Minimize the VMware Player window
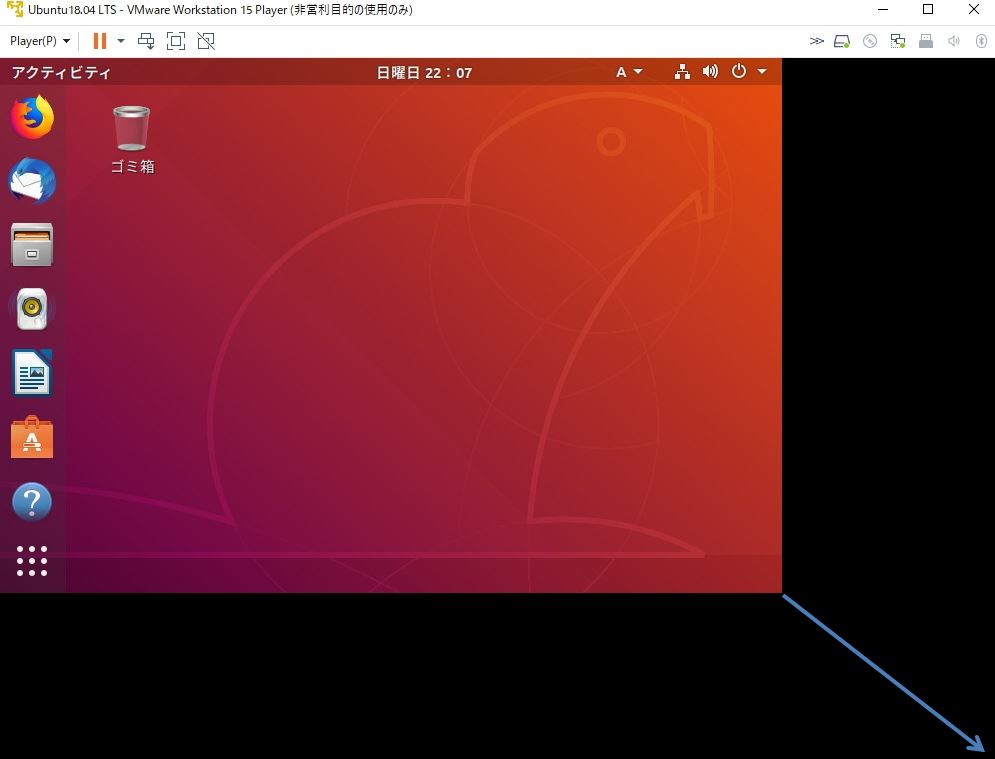 point(881,10)
